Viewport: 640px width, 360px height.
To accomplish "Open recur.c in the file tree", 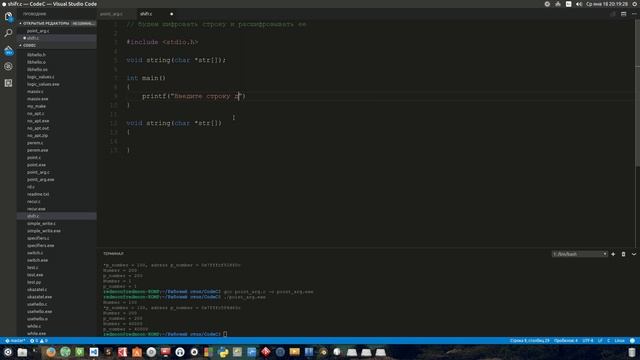I will [34, 202].
